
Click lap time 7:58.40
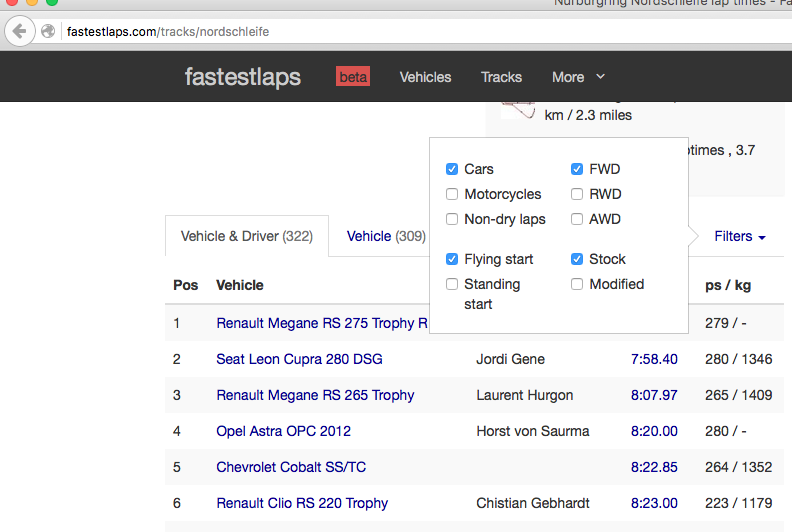coord(654,359)
